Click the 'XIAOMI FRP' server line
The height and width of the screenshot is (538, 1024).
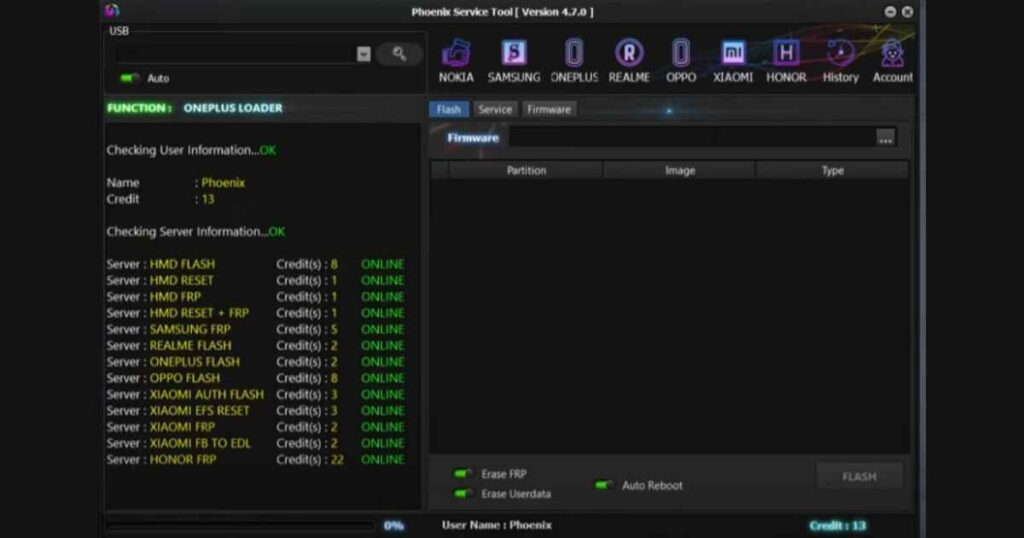coord(255,428)
